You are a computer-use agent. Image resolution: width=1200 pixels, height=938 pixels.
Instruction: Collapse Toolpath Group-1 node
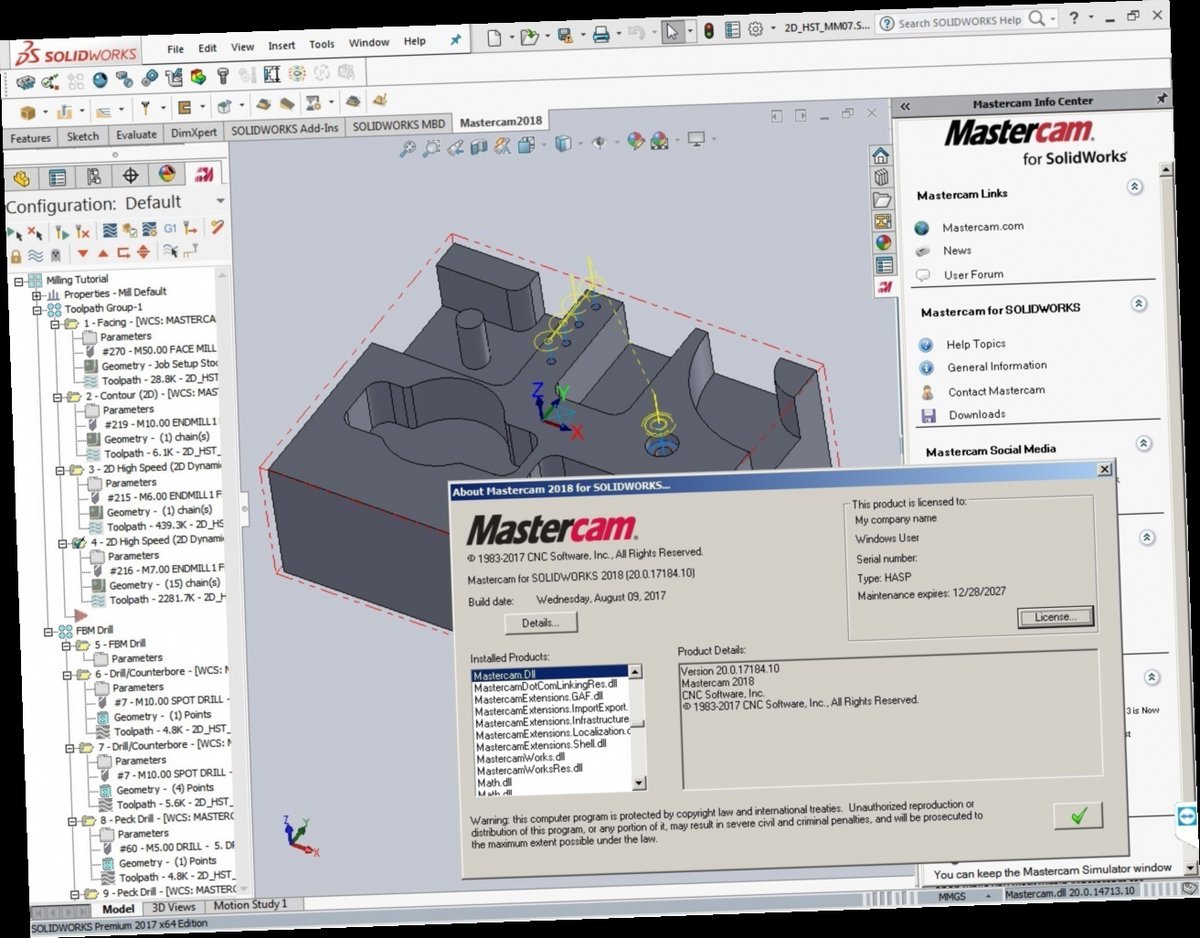(x=37, y=311)
